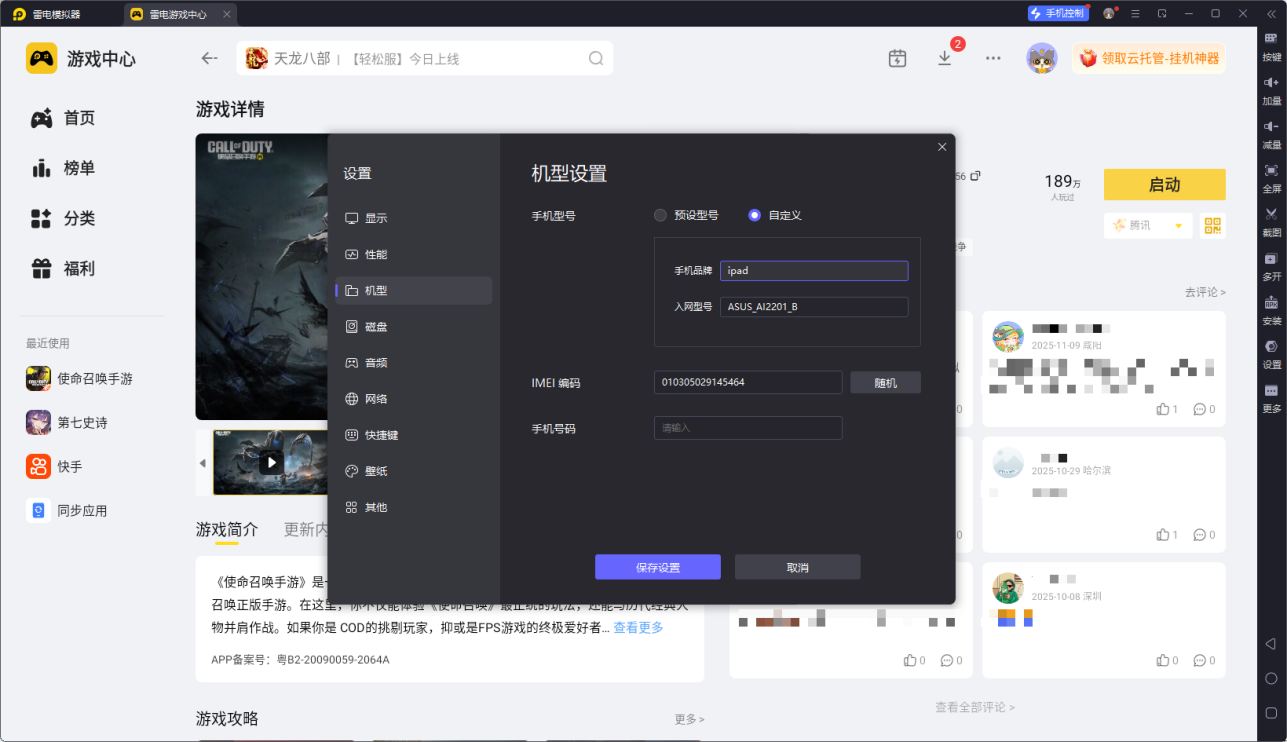This screenshot has height=742, width=1287.
Task: Open the download manager icon with badge
Action: pyautogui.click(x=945, y=58)
